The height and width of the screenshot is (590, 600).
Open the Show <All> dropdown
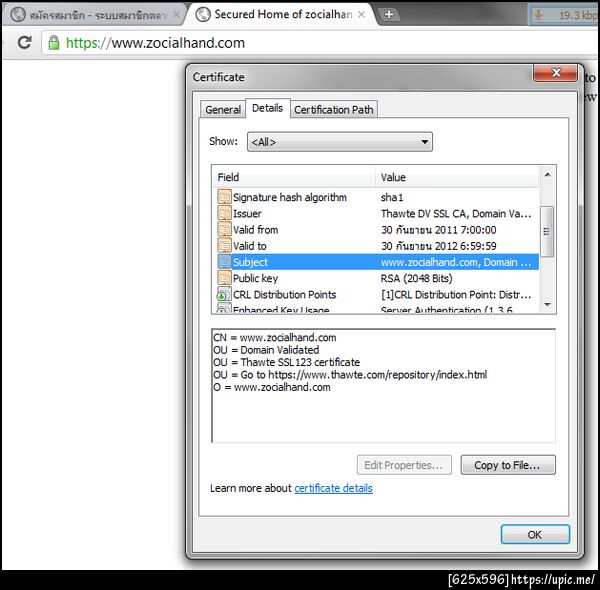340,142
